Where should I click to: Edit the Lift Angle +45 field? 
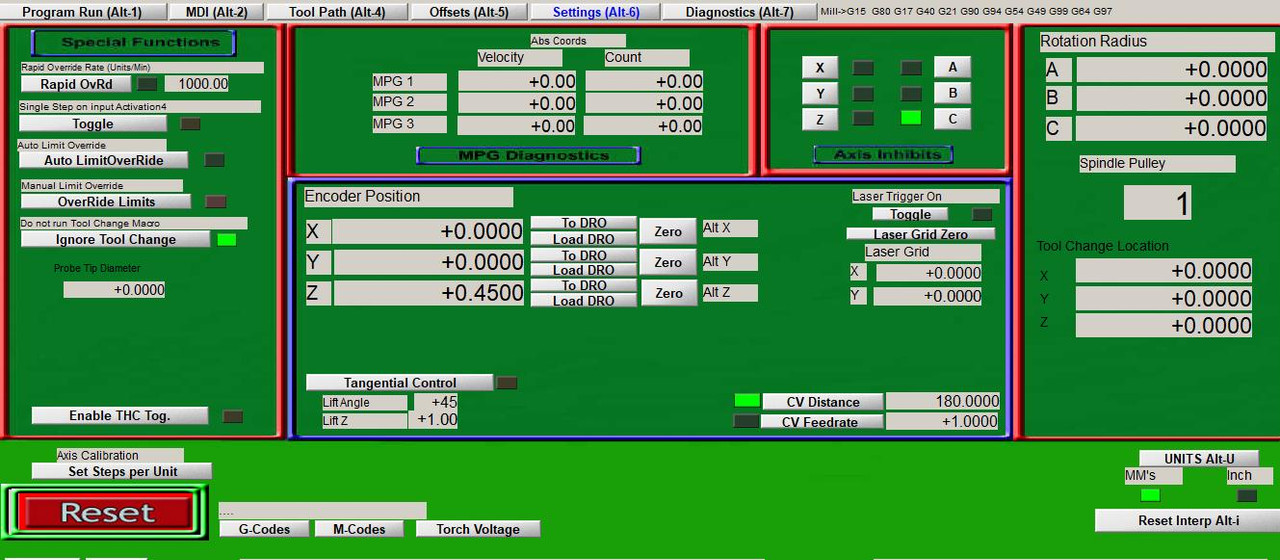point(436,402)
